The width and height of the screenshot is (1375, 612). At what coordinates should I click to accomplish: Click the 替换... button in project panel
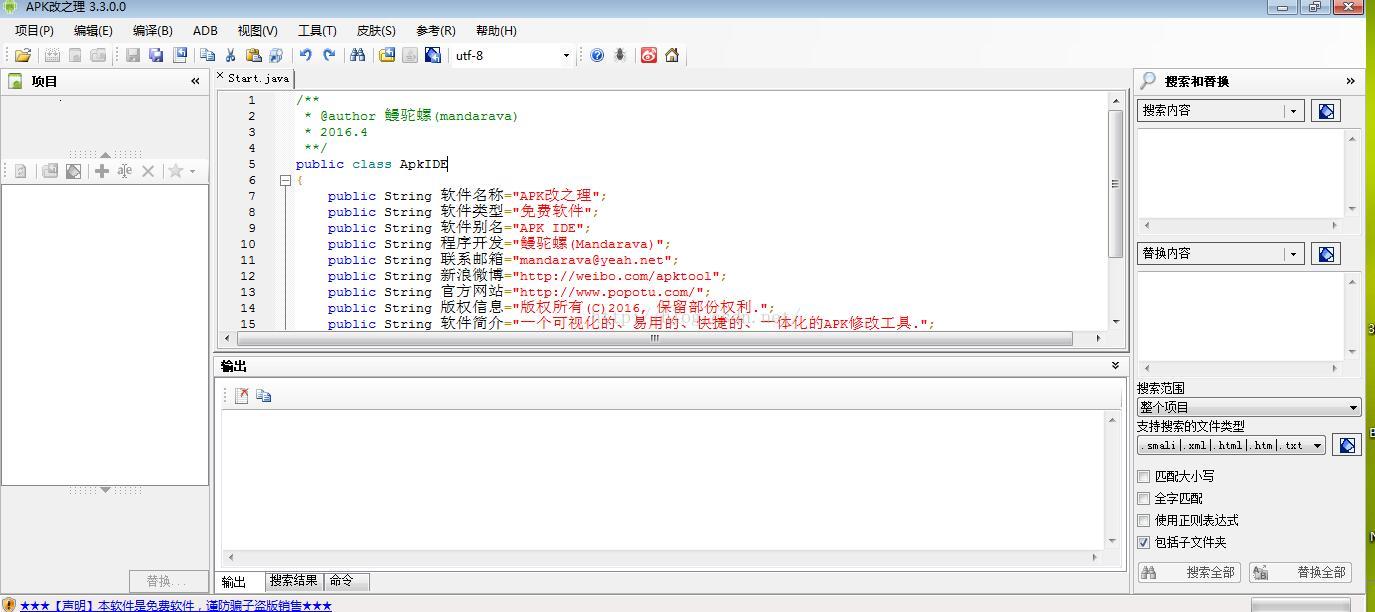168,581
